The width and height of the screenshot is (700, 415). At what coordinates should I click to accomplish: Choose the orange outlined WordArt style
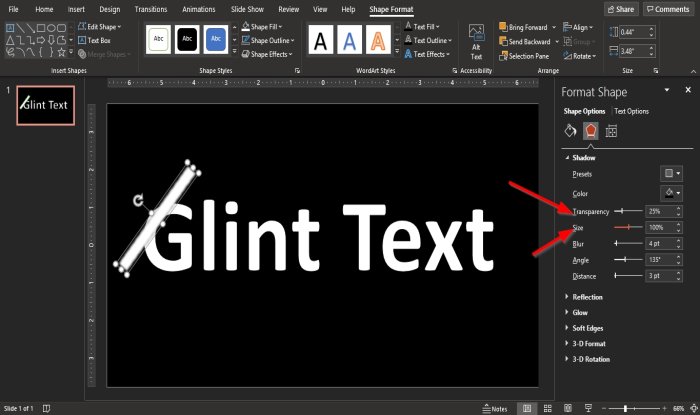tap(378, 39)
